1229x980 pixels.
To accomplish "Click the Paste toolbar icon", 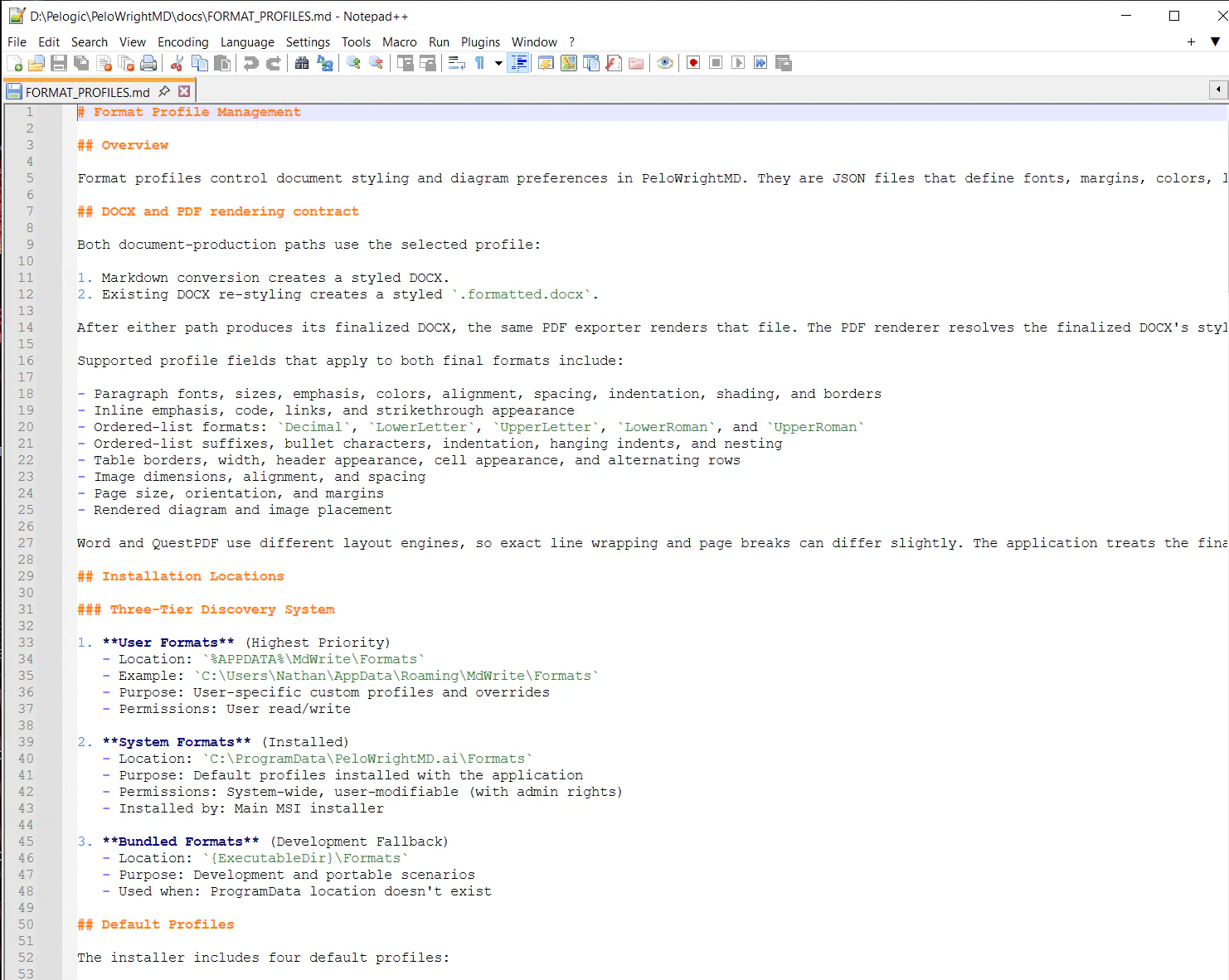I will coord(222,63).
